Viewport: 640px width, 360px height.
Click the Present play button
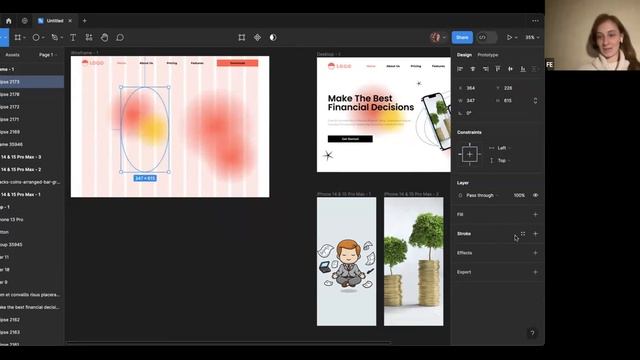click(x=509, y=38)
